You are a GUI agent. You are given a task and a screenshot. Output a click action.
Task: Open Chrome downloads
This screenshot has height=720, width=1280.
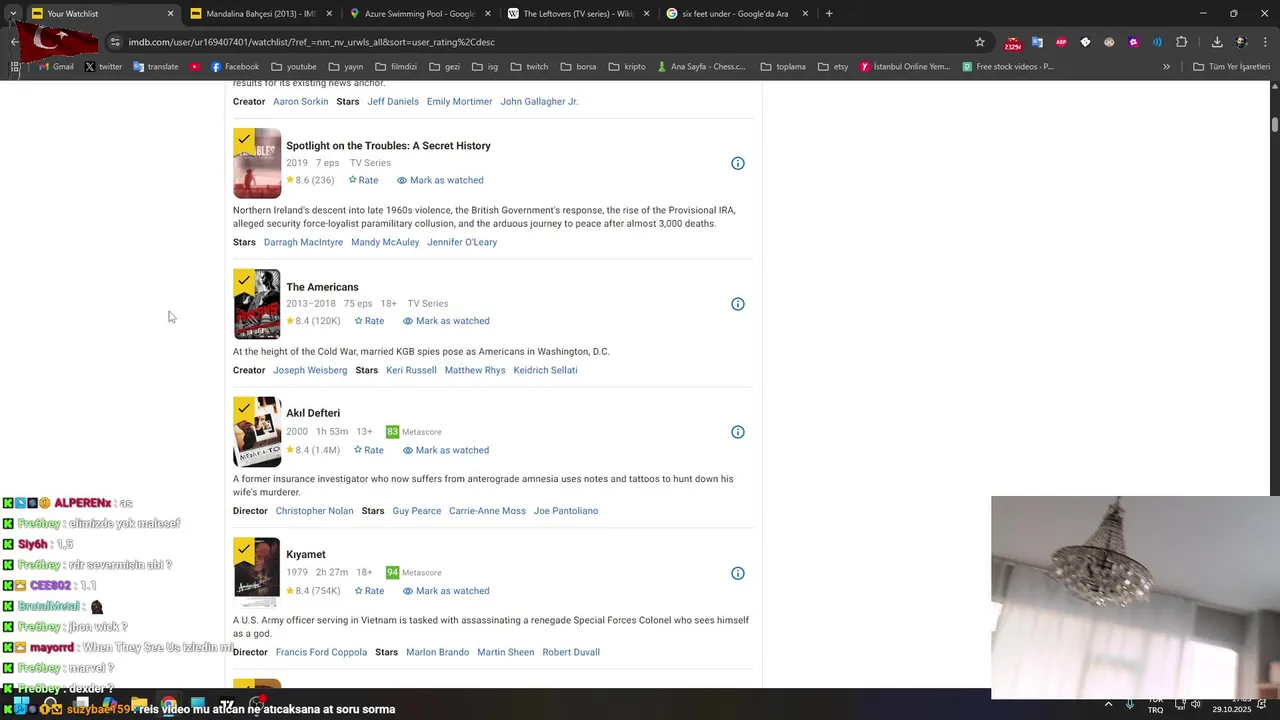pos(1217,42)
